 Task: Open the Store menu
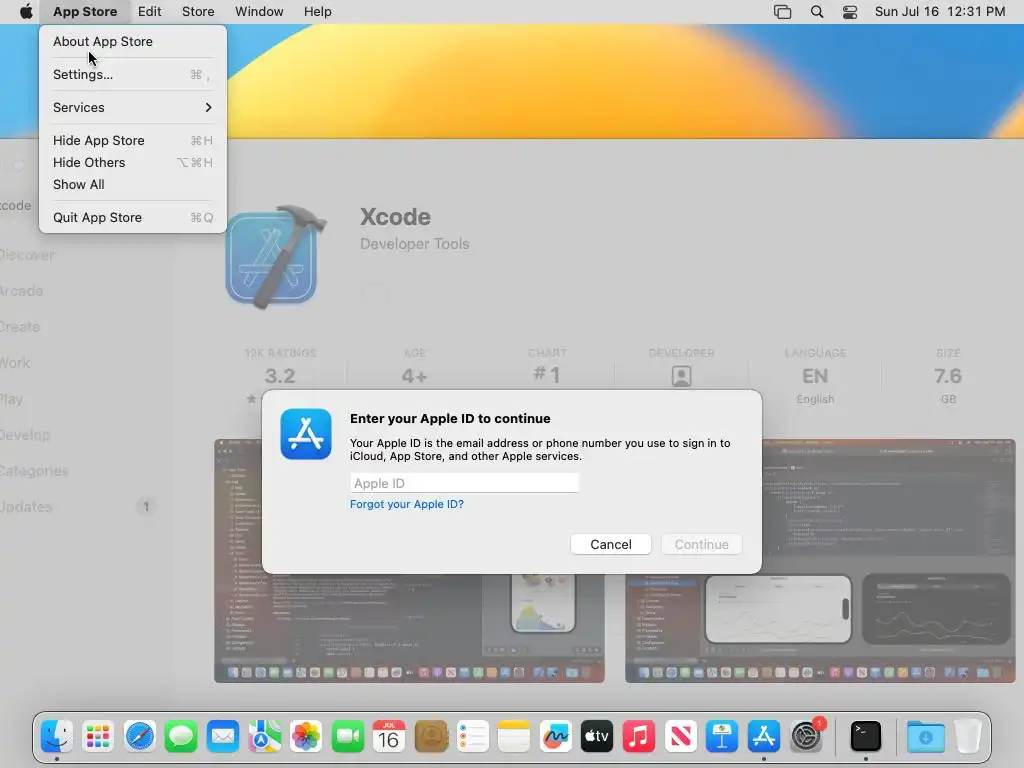click(x=198, y=11)
